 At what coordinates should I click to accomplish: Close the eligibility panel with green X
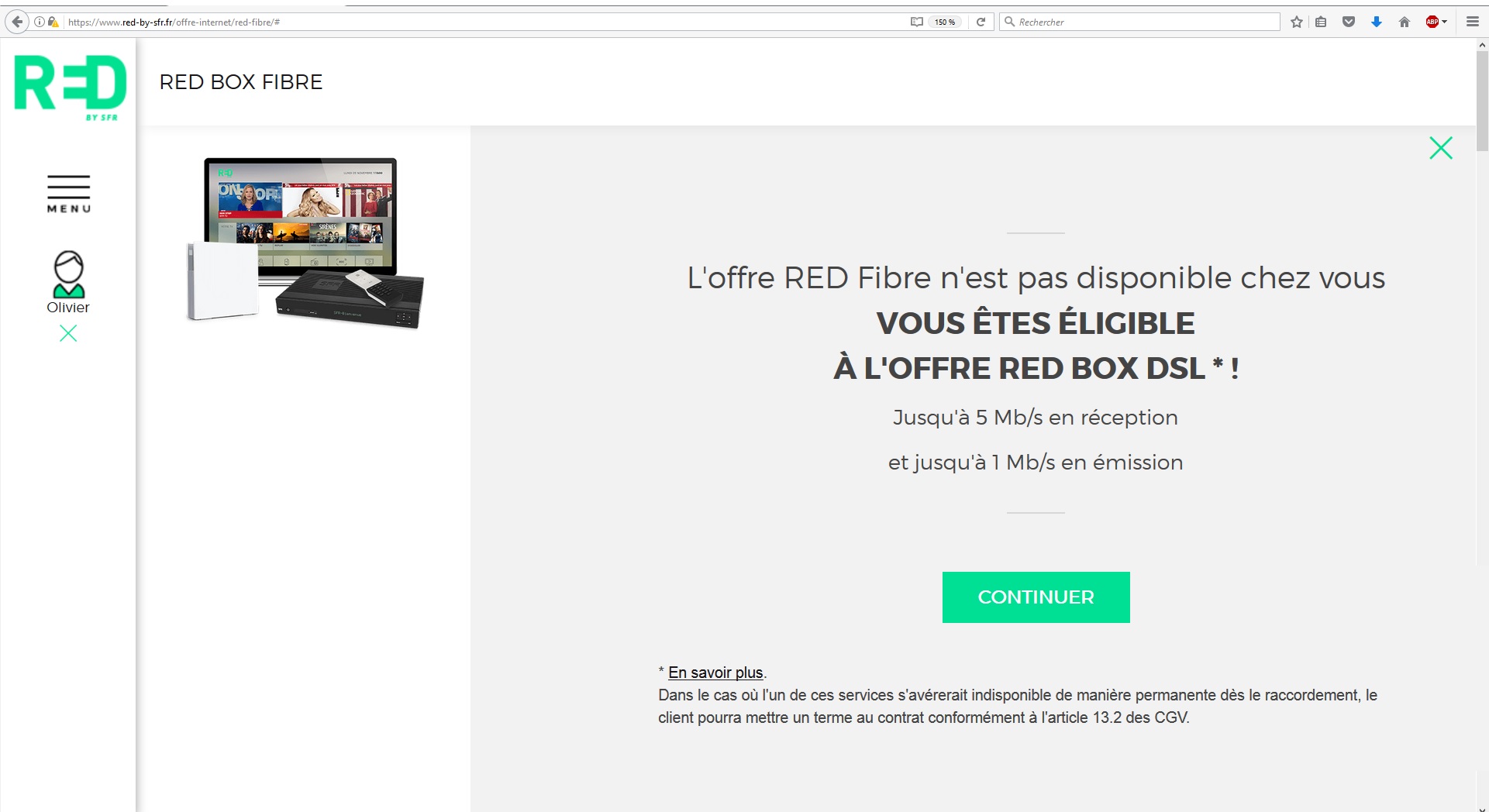pyautogui.click(x=1441, y=148)
